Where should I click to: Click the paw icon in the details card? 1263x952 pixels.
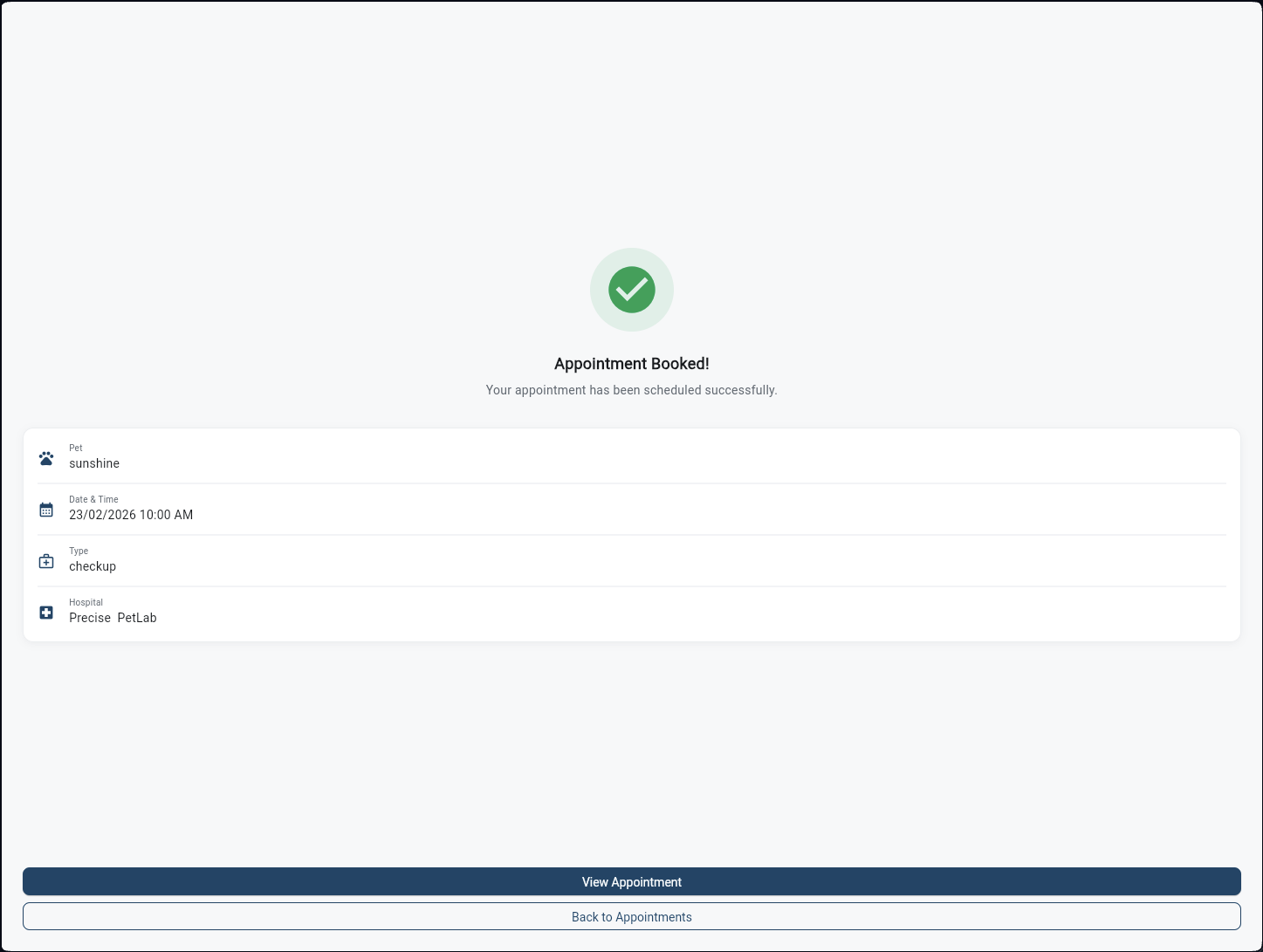(46, 457)
